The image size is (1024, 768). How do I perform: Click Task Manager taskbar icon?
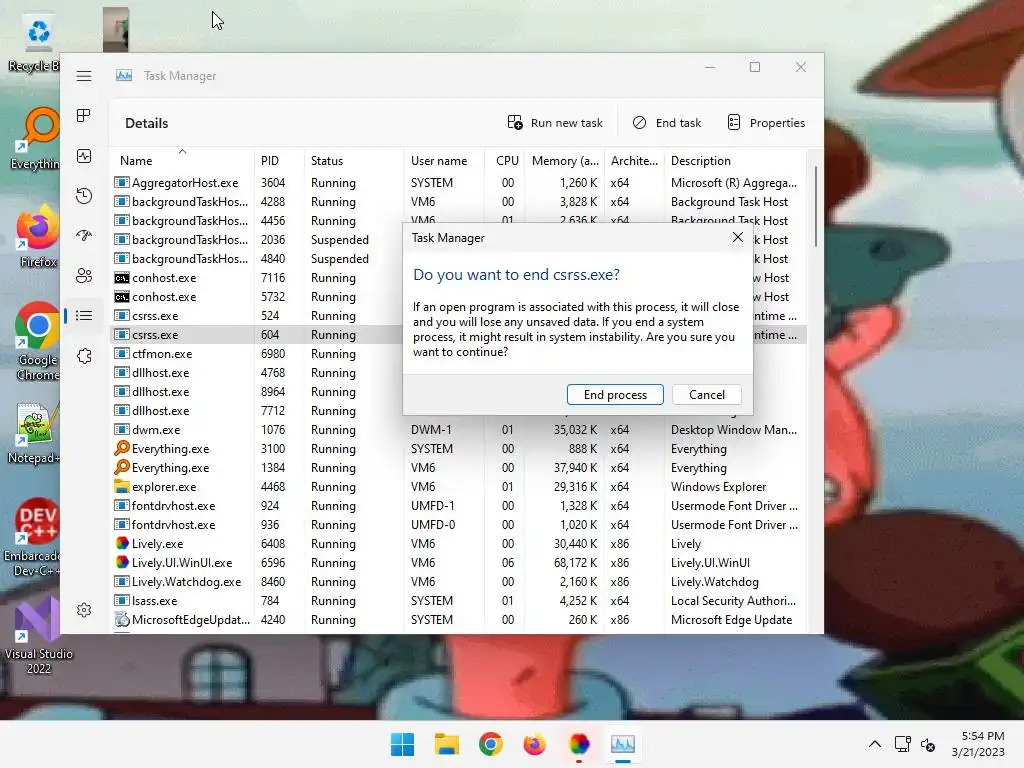622,744
